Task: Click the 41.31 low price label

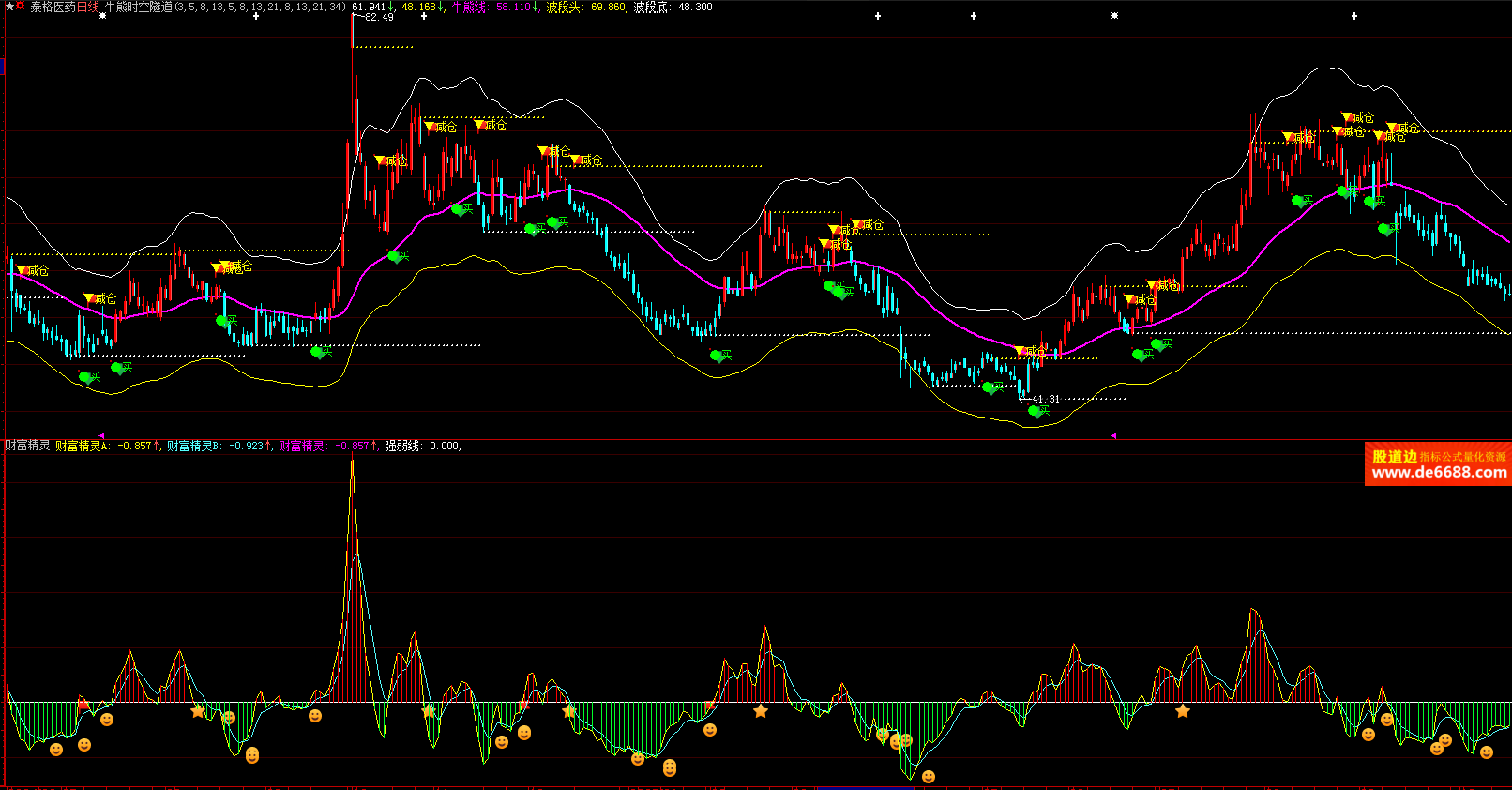Action: pos(1046,399)
